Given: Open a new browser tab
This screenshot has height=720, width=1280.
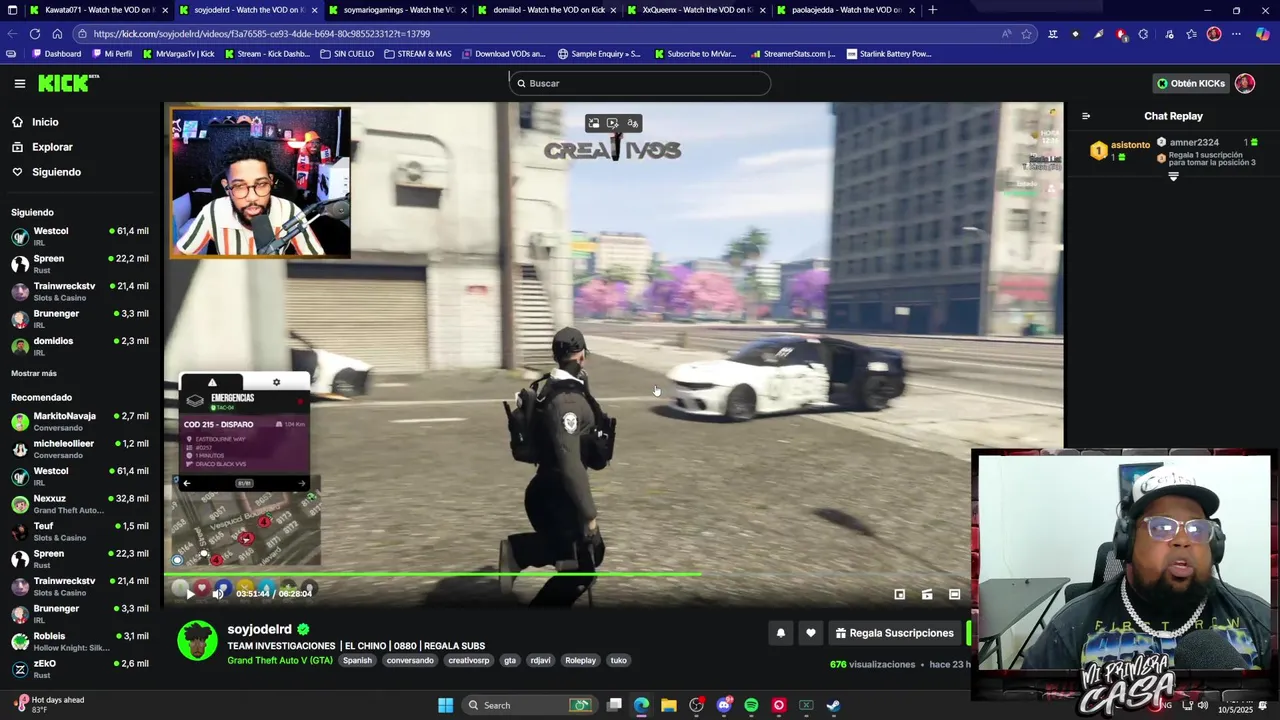Looking at the screenshot, I should click(932, 10).
